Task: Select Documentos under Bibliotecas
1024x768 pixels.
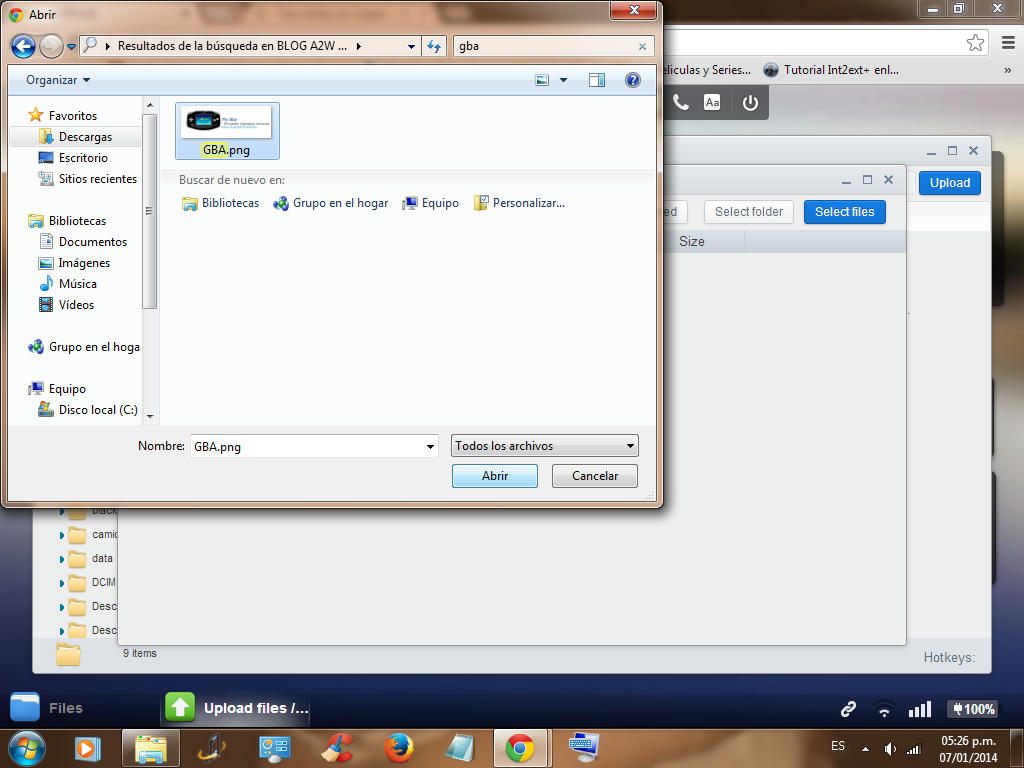Action: click(93, 242)
